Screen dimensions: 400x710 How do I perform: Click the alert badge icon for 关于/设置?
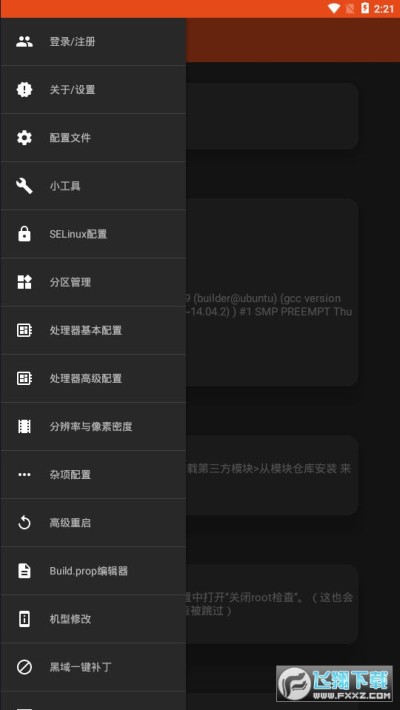pyautogui.click(x=24, y=90)
